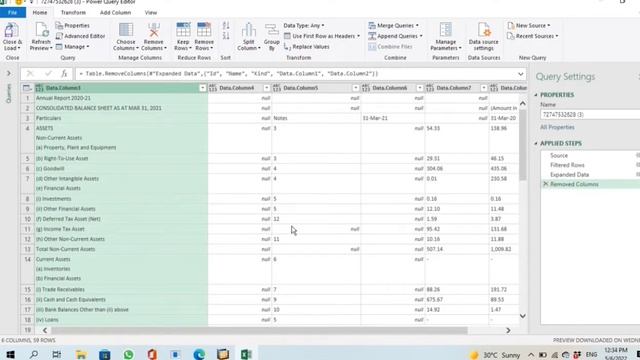
Task: Open the File tab
Action: [x=13, y=13]
